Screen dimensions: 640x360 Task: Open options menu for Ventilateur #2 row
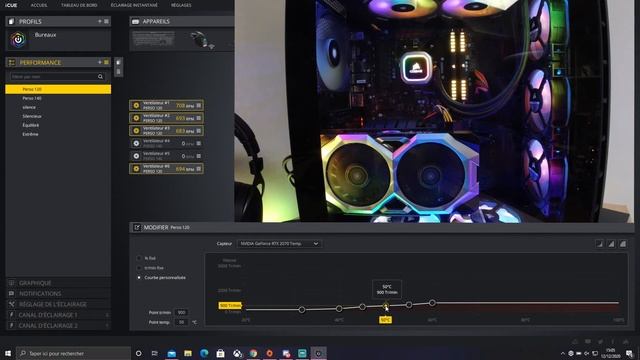(199, 118)
